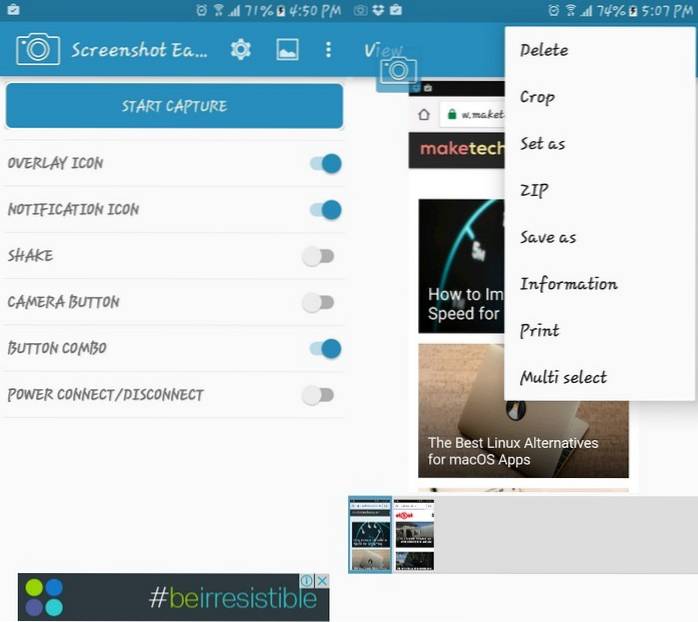Choose Delete from the context menu

point(544,50)
